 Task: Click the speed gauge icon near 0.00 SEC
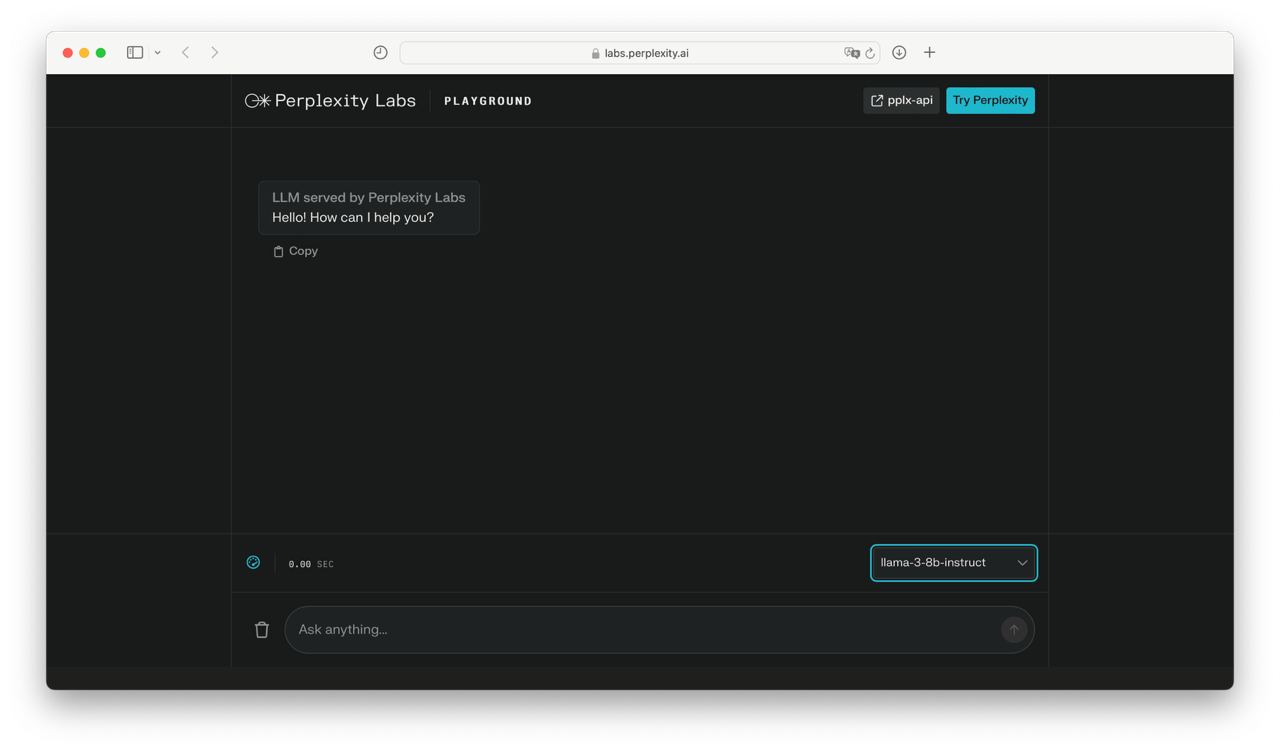click(253, 563)
